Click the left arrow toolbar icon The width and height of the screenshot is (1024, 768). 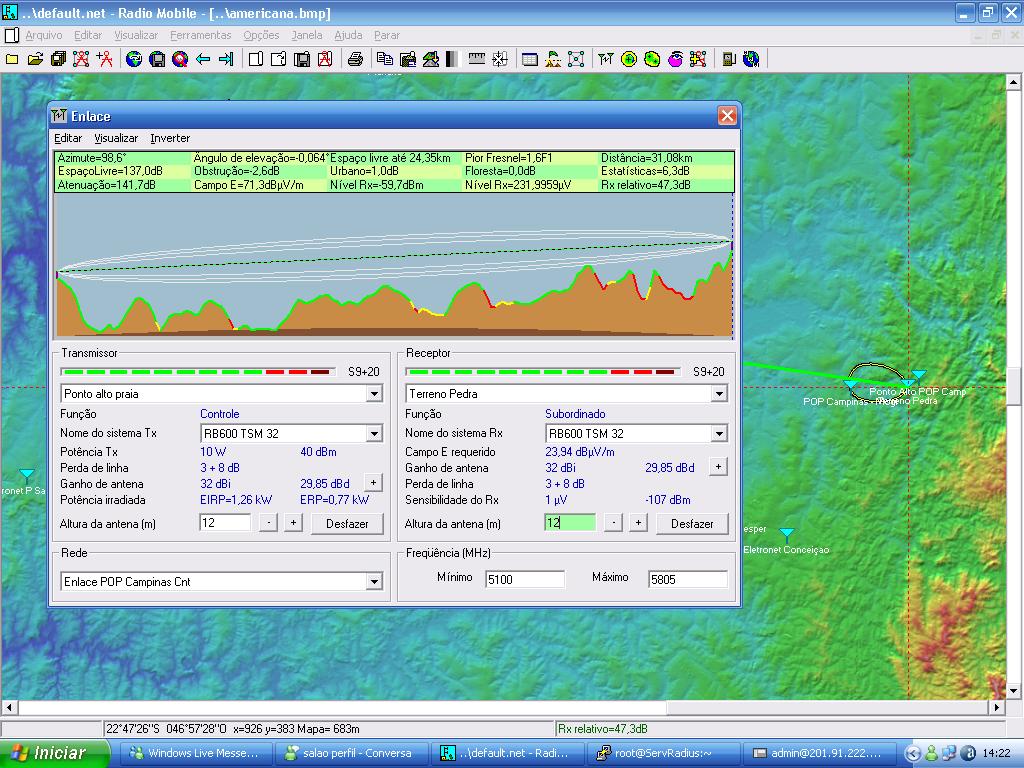[x=203, y=60]
